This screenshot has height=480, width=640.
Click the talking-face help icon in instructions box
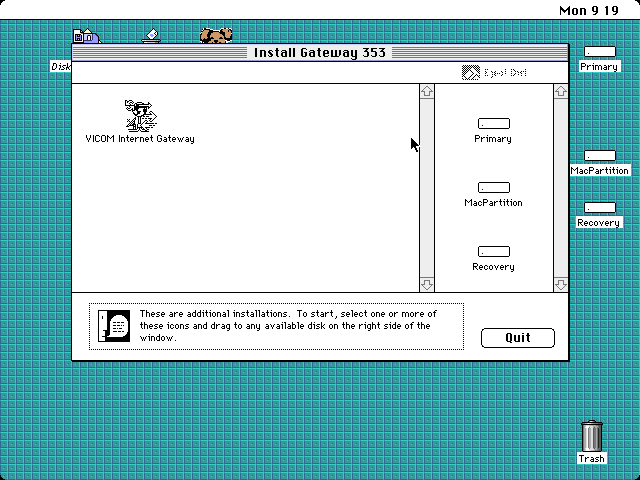pyautogui.click(x=114, y=326)
